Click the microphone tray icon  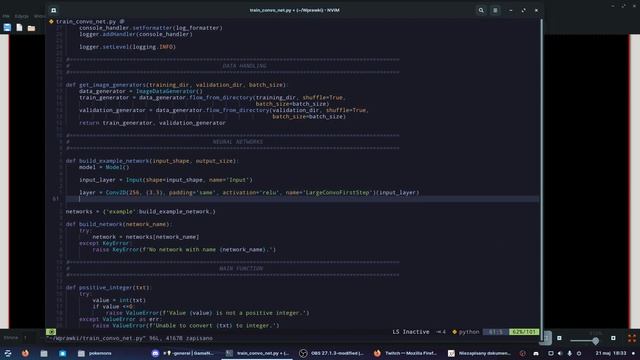(x=569, y=353)
